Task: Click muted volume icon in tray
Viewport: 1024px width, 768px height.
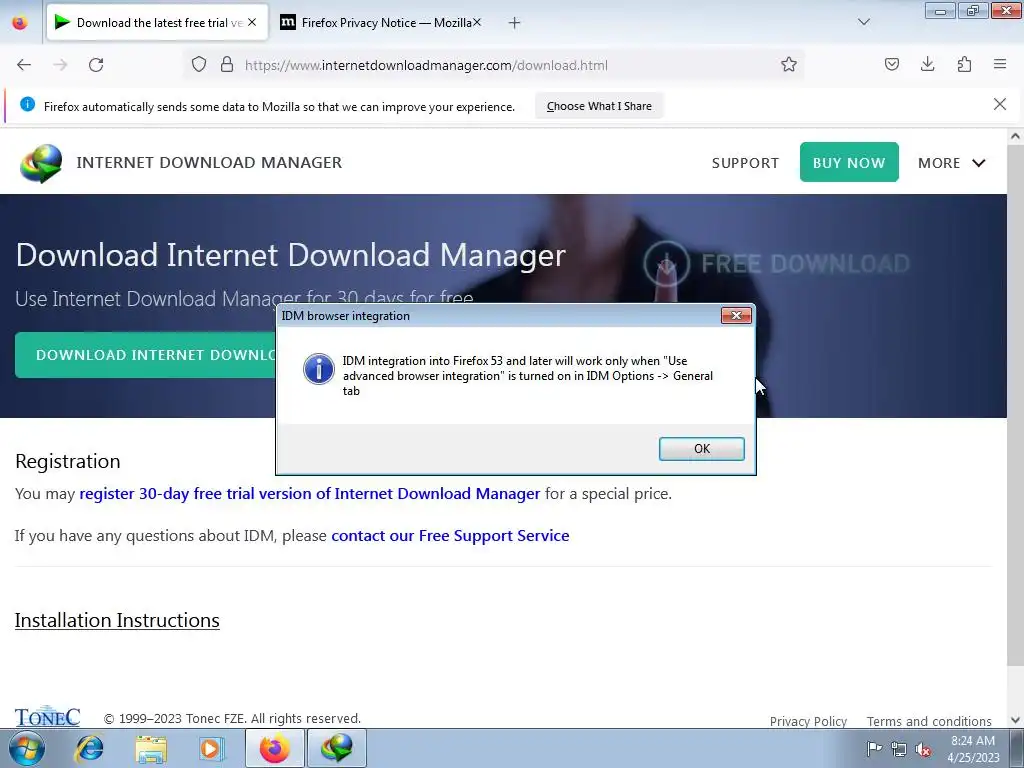Action: pyautogui.click(x=923, y=749)
